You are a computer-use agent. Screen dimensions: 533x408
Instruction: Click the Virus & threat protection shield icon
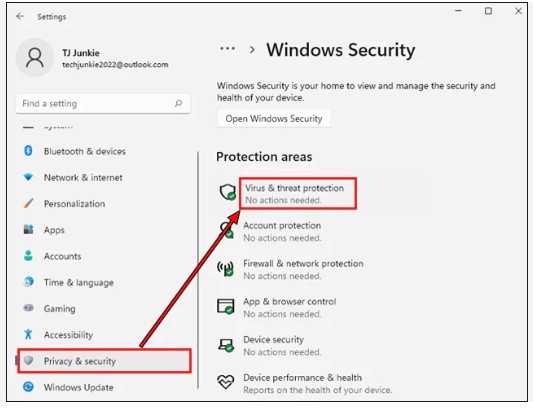click(228, 192)
